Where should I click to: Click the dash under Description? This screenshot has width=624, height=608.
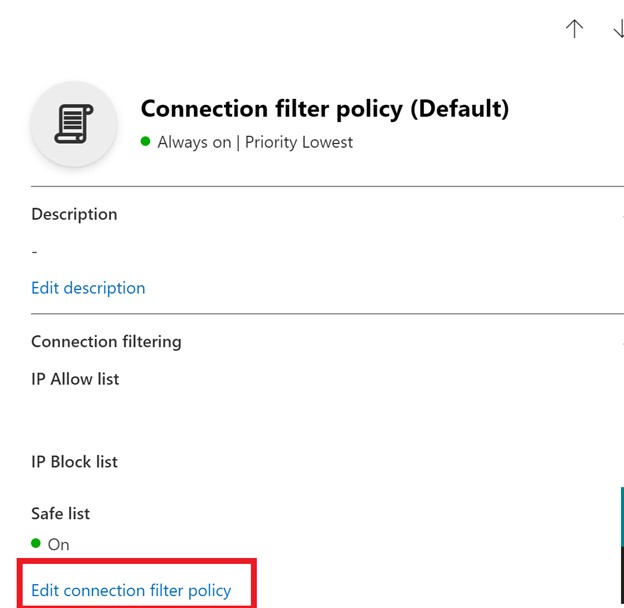[x=34, y=252]
